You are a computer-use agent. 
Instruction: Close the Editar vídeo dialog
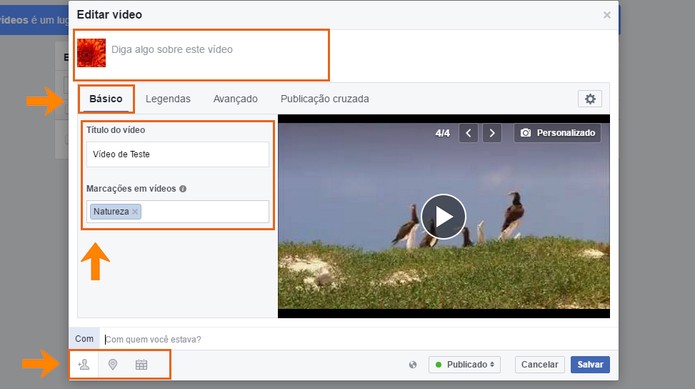pos(607,15)
